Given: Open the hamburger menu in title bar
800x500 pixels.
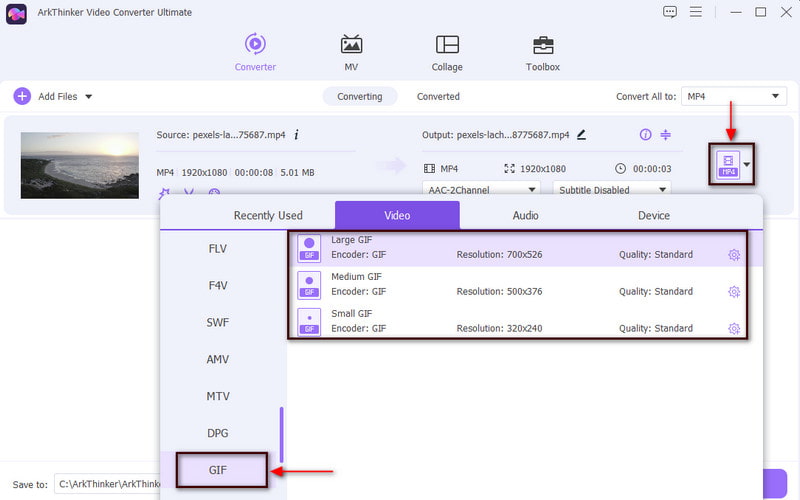Looking at the screenshot, I should click(x=696, y=12).
